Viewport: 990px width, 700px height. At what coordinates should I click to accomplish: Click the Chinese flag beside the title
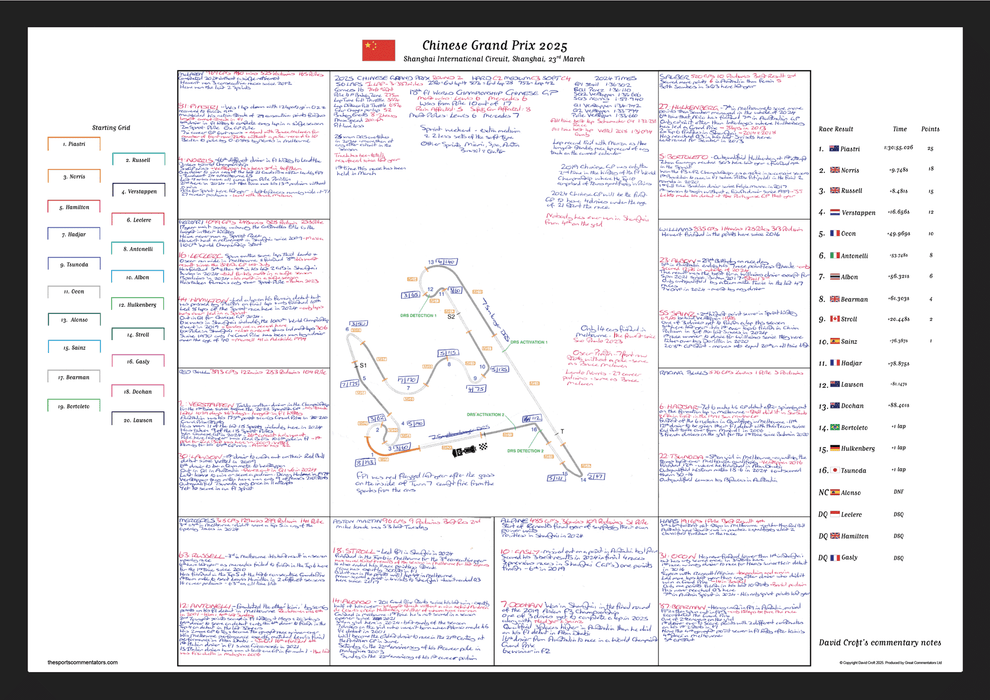coord(379,50)
